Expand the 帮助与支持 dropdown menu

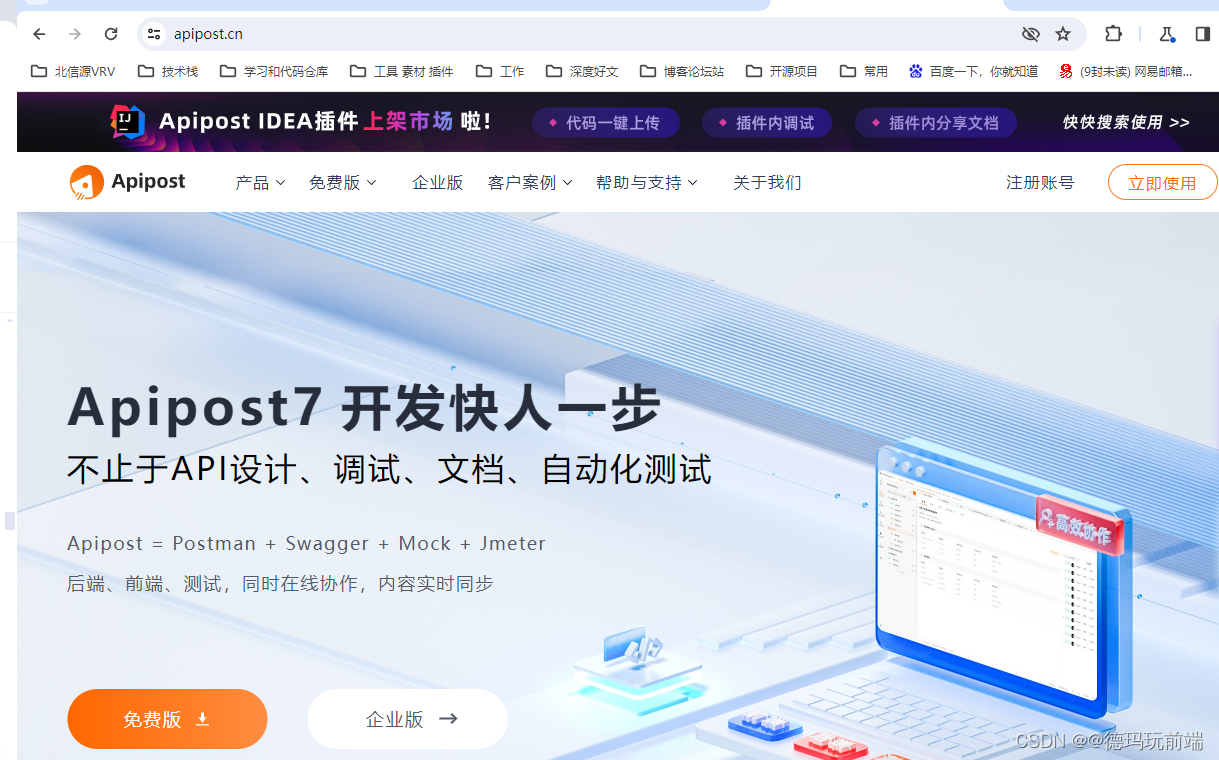point(647,182)
